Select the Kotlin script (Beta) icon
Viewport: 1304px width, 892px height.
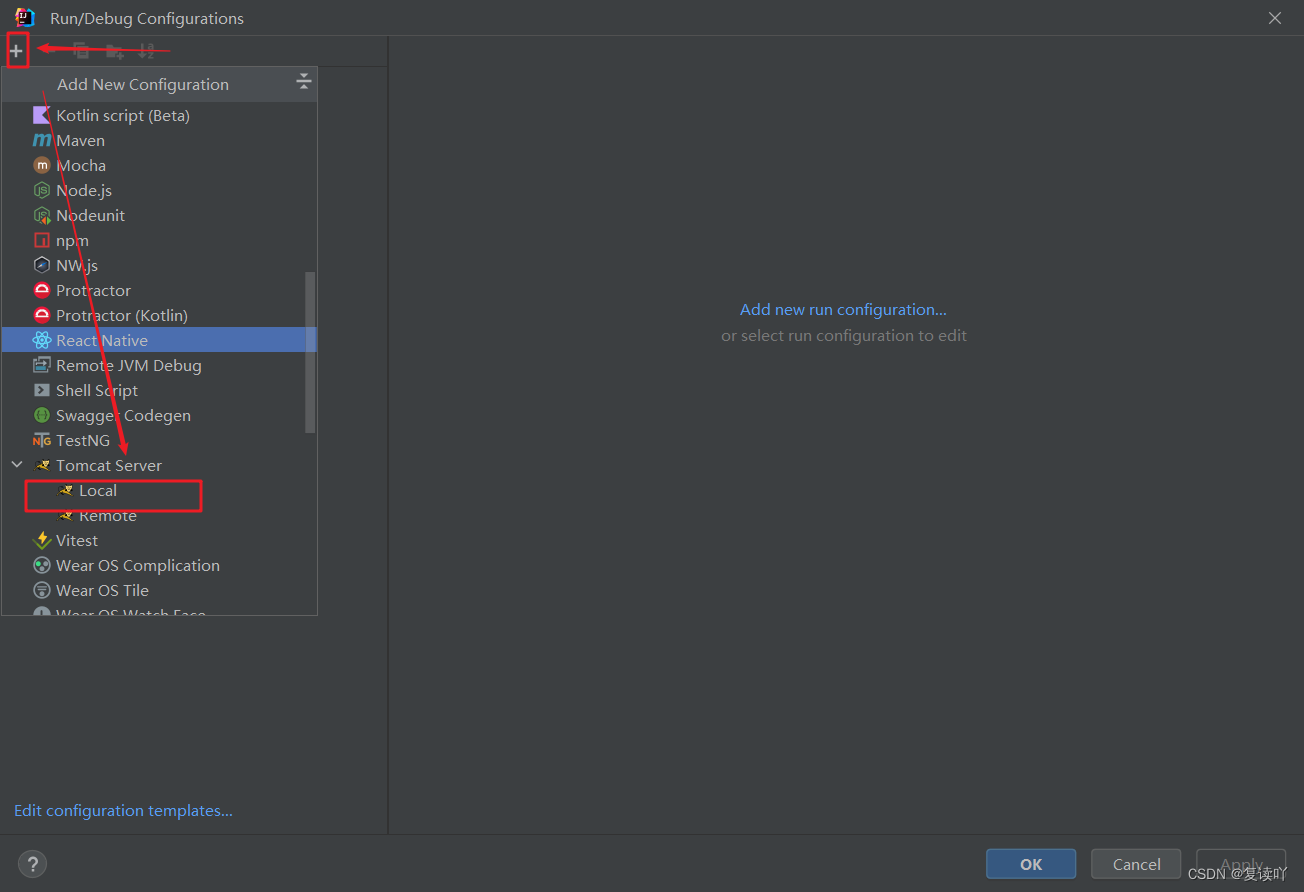(41, 115)
